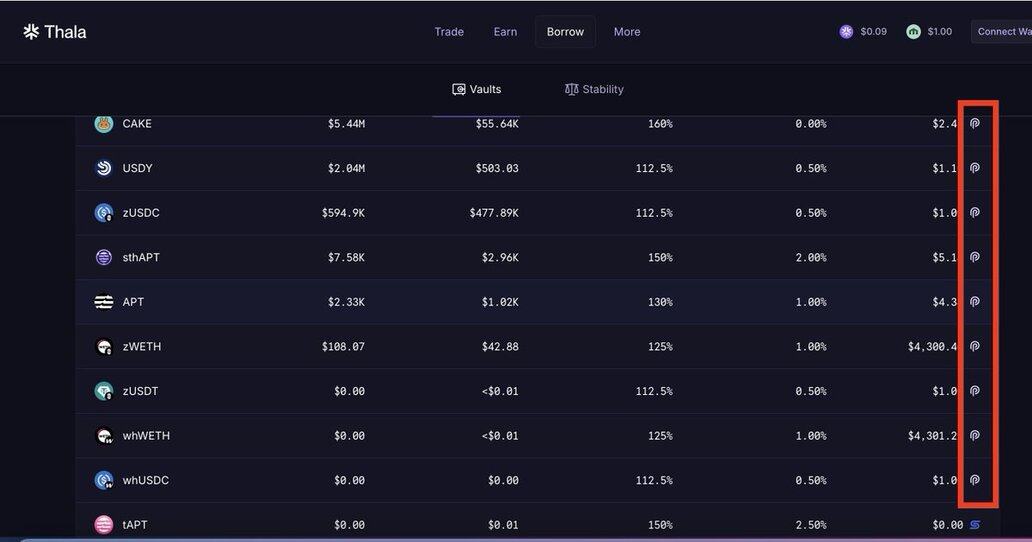Click the Switchboard oracle icon in tAPT row
The height and width of the screenshot is (542, 1032).
(975, 525)
